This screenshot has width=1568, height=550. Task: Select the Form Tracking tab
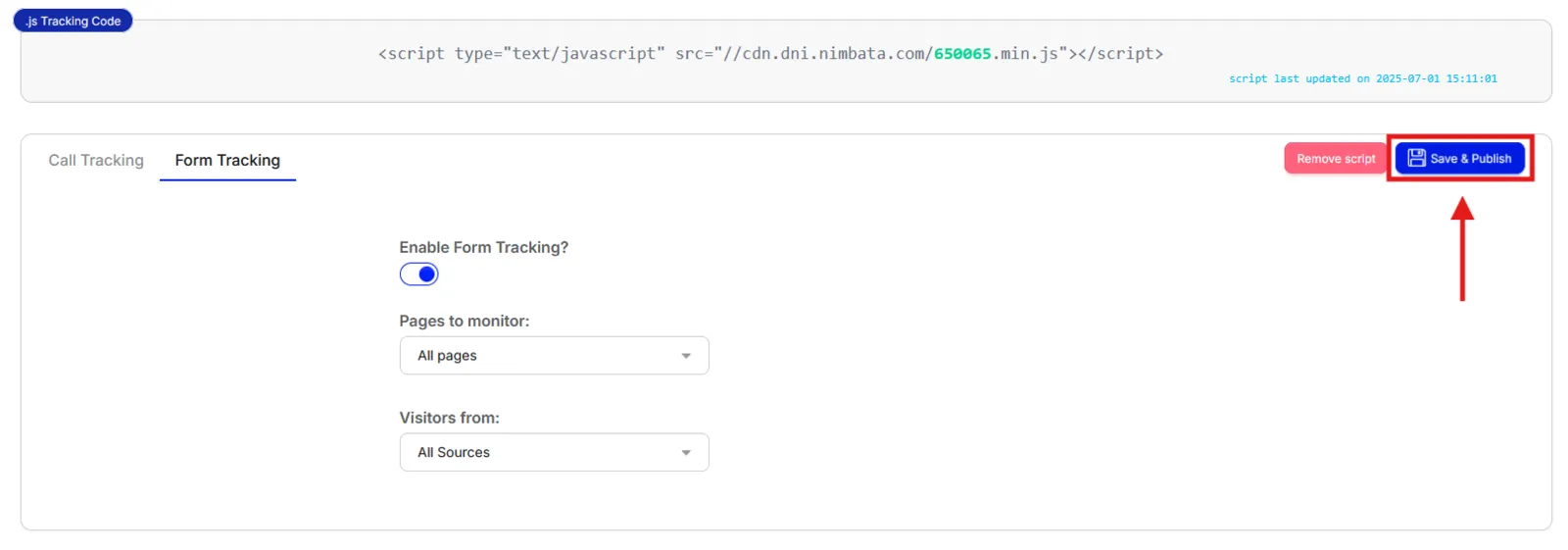point(227,161)
